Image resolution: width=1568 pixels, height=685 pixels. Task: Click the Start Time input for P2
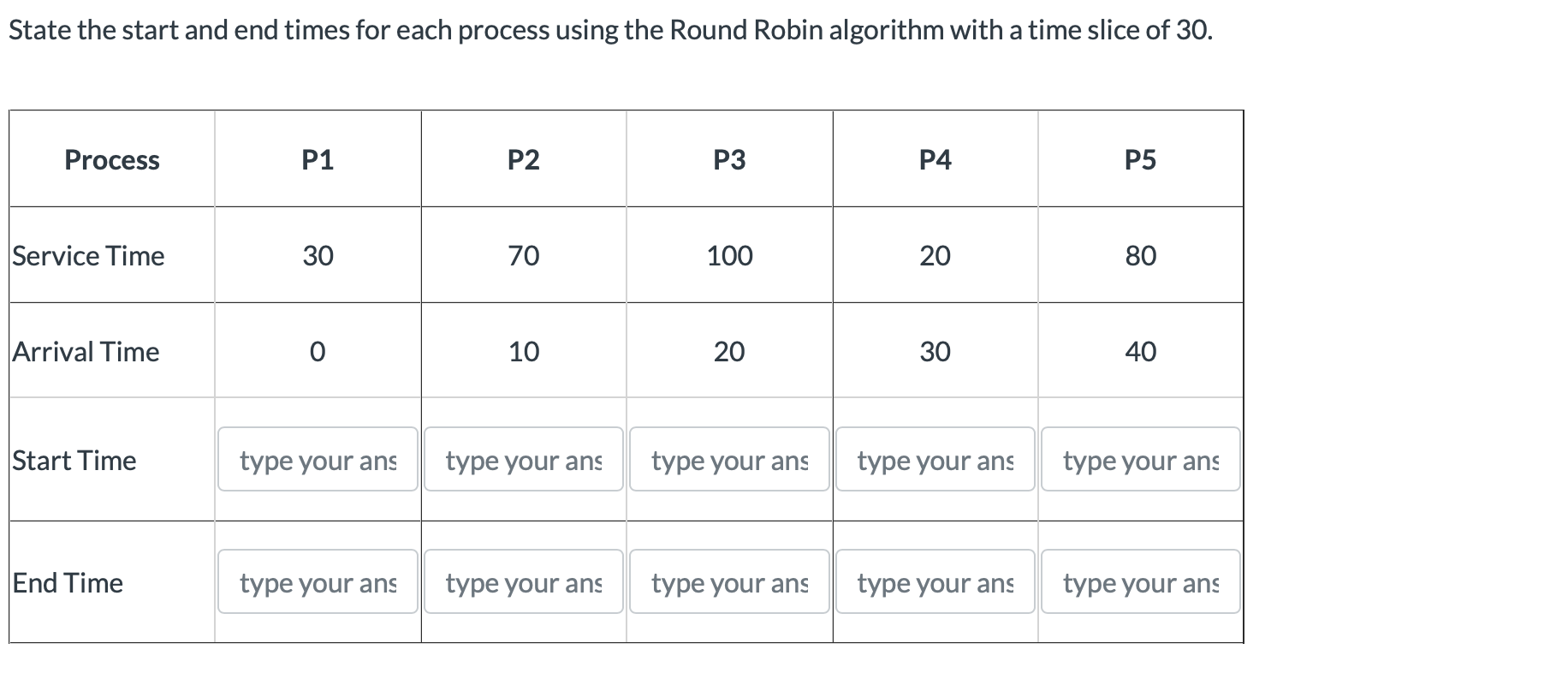click(523, 460)
